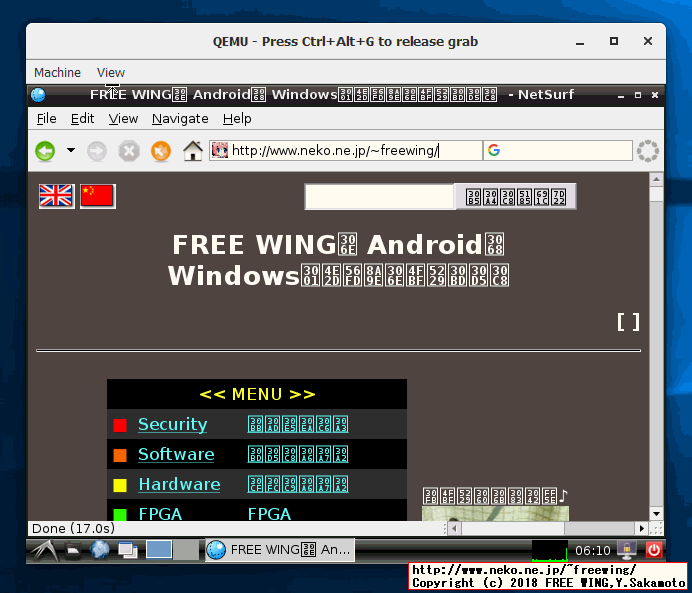Open the NetSurf Edit menu
The width and height of the screenshot is (692, 593).
pos(83,119)
